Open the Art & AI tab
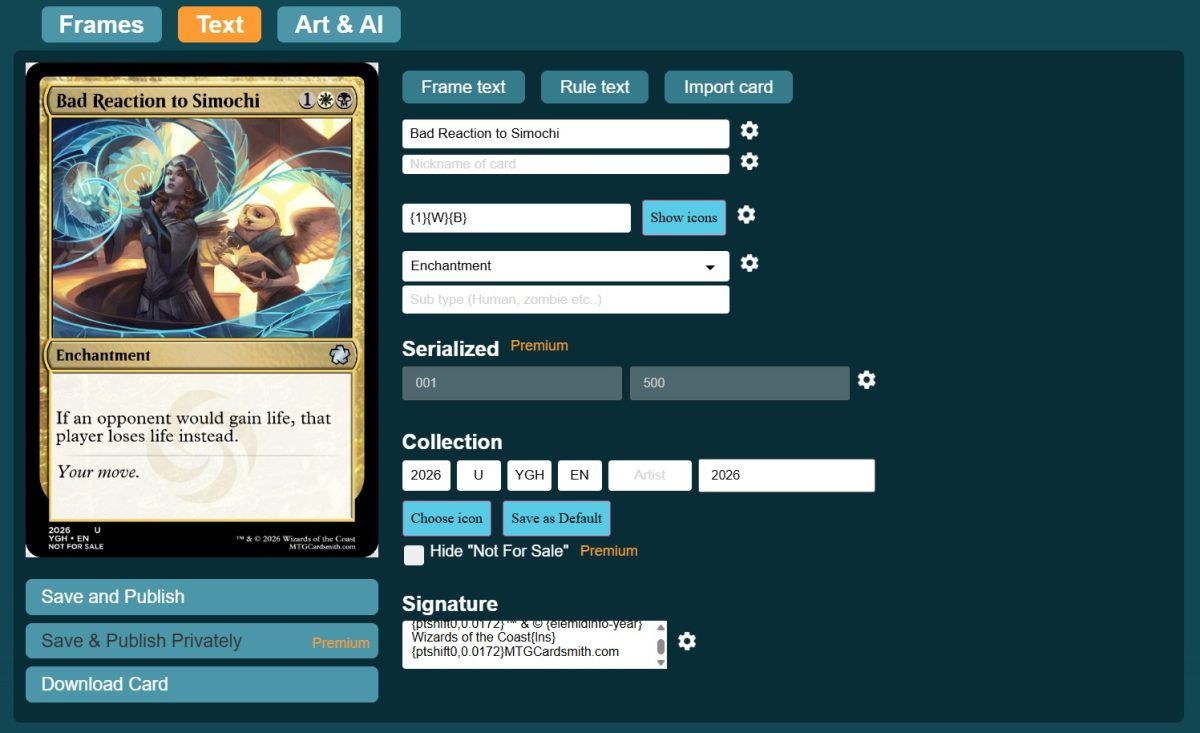Viewport: 1200px width, 733px height. click(339, 25)
